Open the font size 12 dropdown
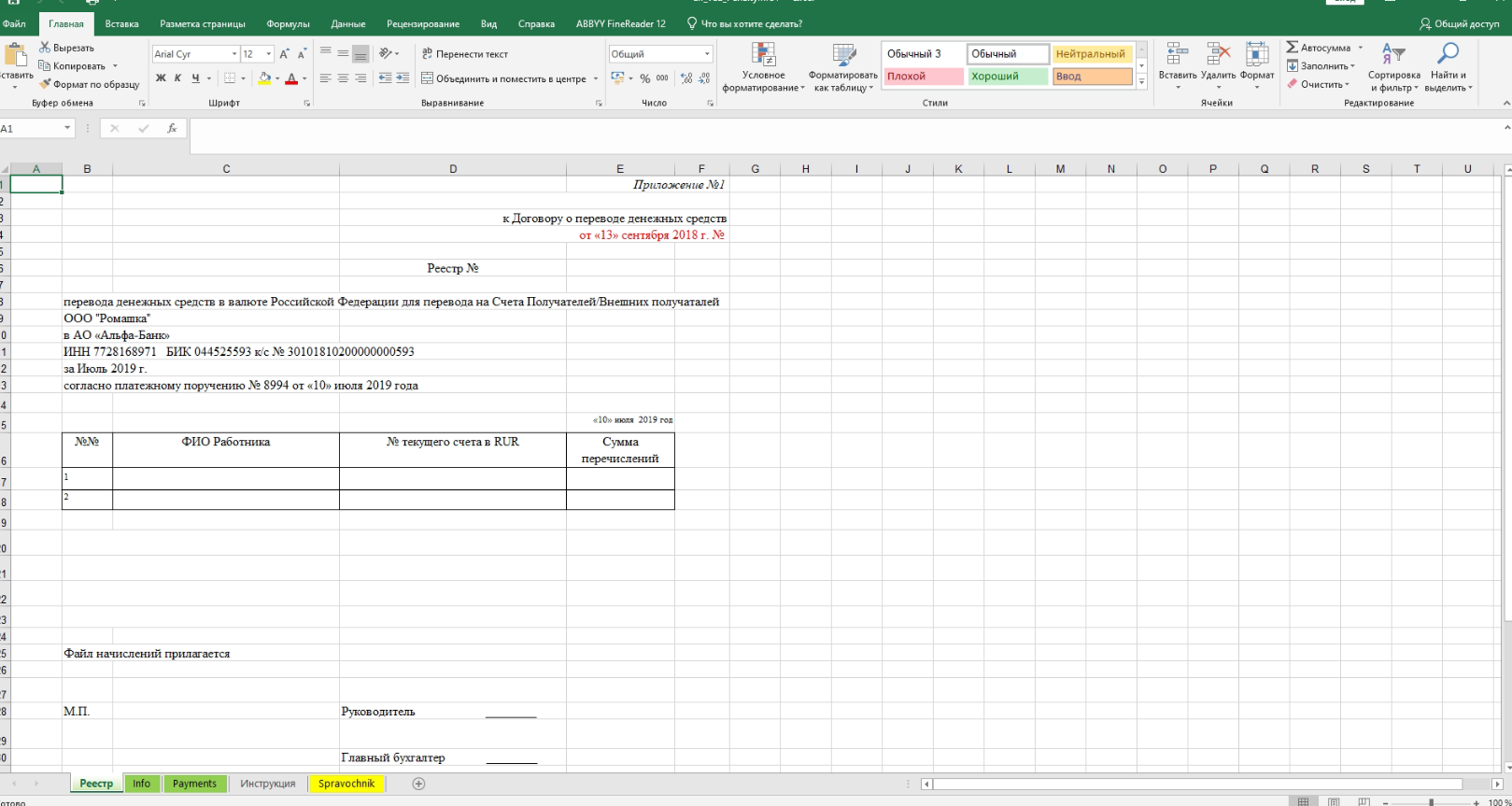Screen dimensions: 1512x806 pyautogui.click(x=269, y=54)
